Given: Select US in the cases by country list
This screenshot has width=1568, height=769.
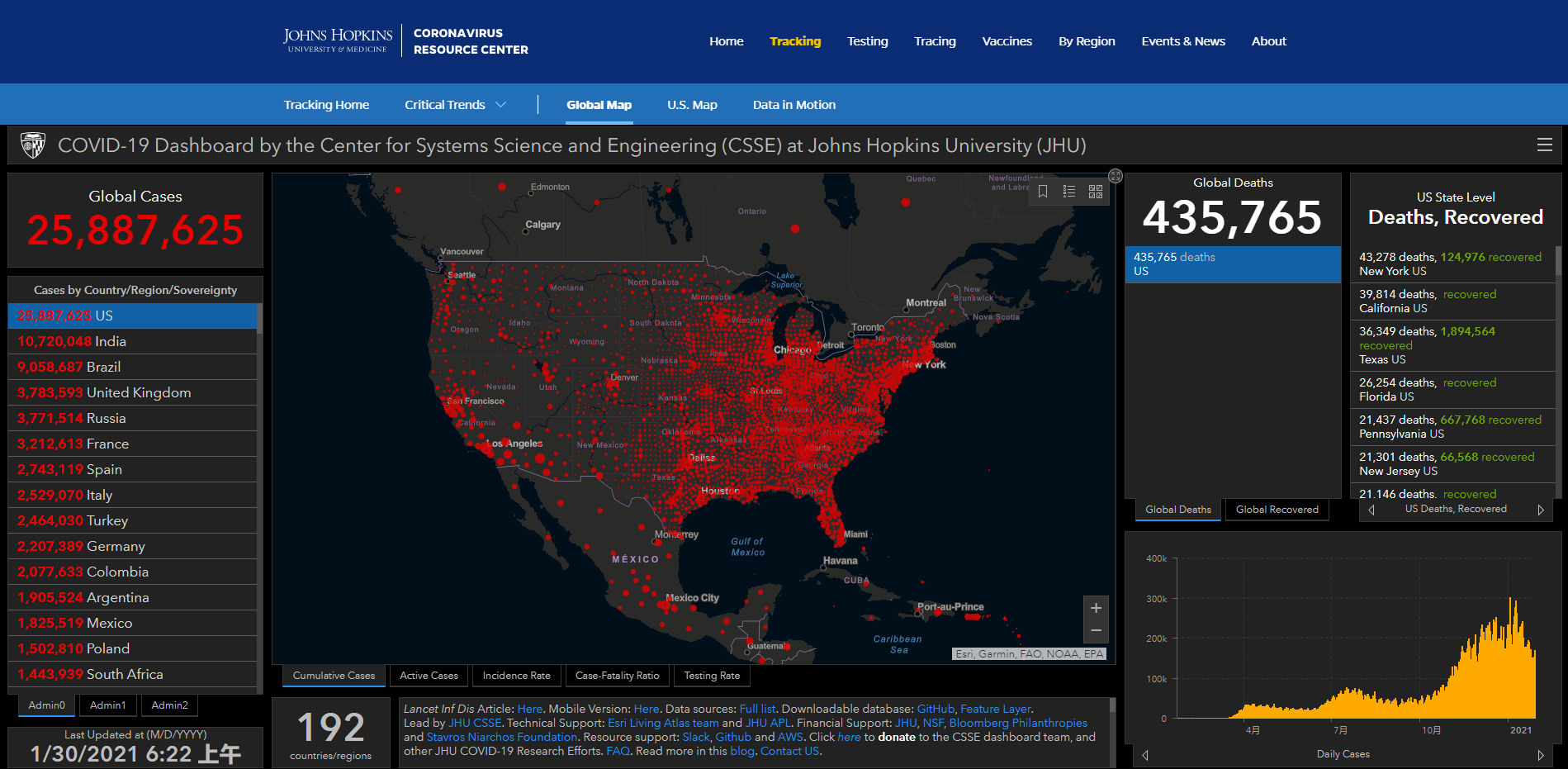Looking at the screenshot, I should pos(132,316).
